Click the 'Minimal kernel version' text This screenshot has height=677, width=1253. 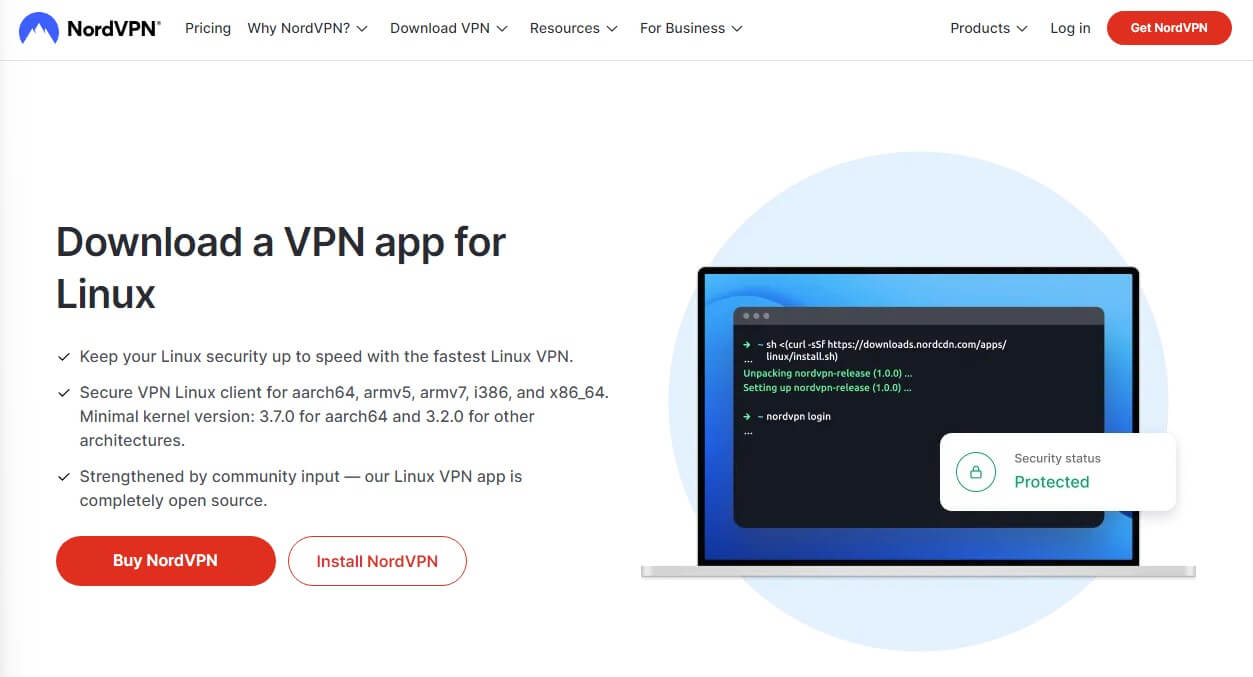[164, 416]
